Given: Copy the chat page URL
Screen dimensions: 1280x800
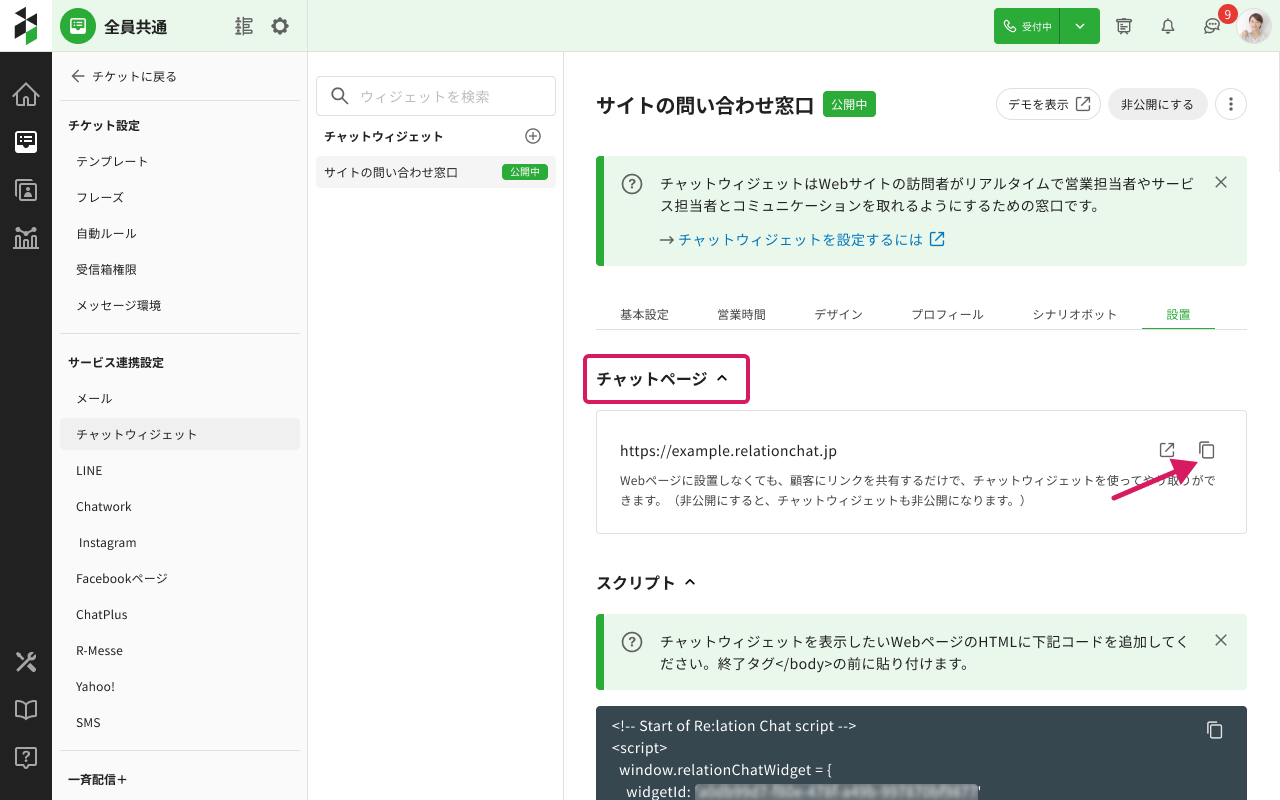Looking at the screenshot, I should coord(1207,450).
